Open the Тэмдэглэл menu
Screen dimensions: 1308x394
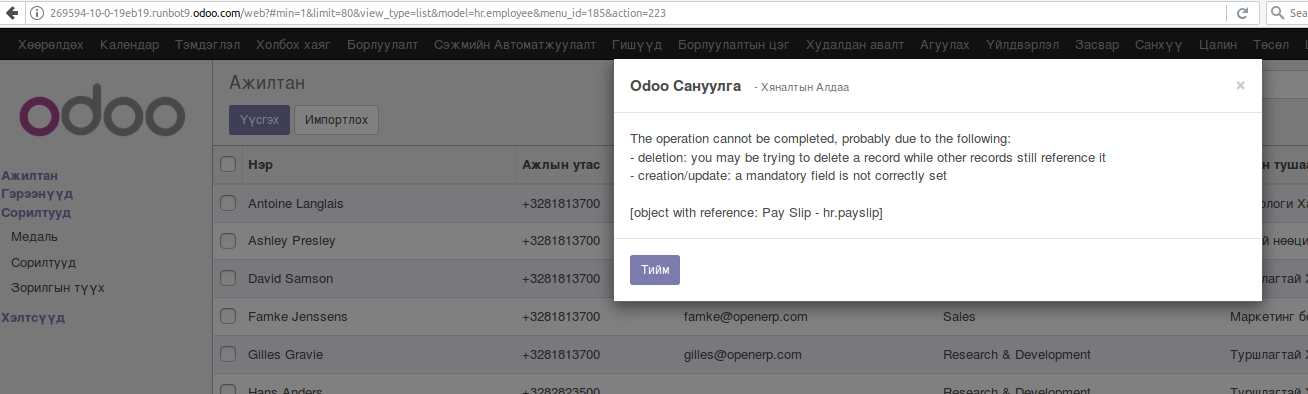[x=207, y=45]
